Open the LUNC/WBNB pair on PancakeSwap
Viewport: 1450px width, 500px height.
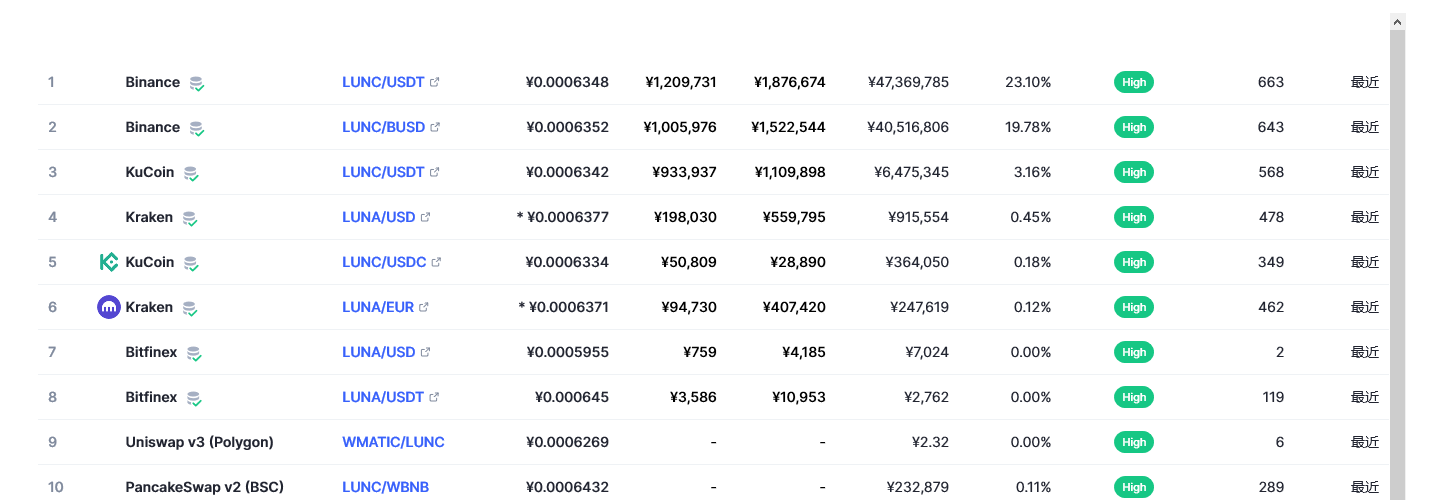[385, 487]
